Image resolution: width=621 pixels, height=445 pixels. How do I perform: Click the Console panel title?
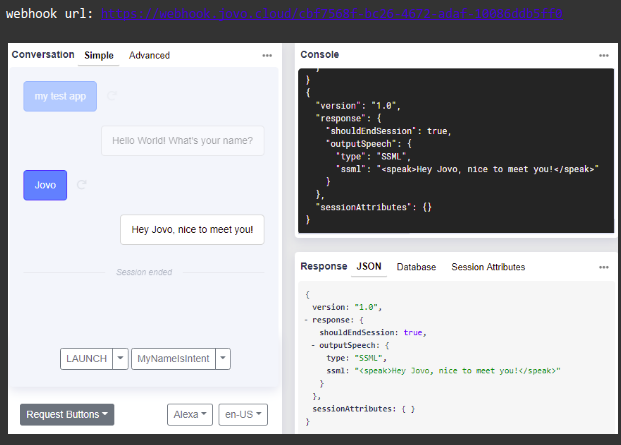pos(320,55)
